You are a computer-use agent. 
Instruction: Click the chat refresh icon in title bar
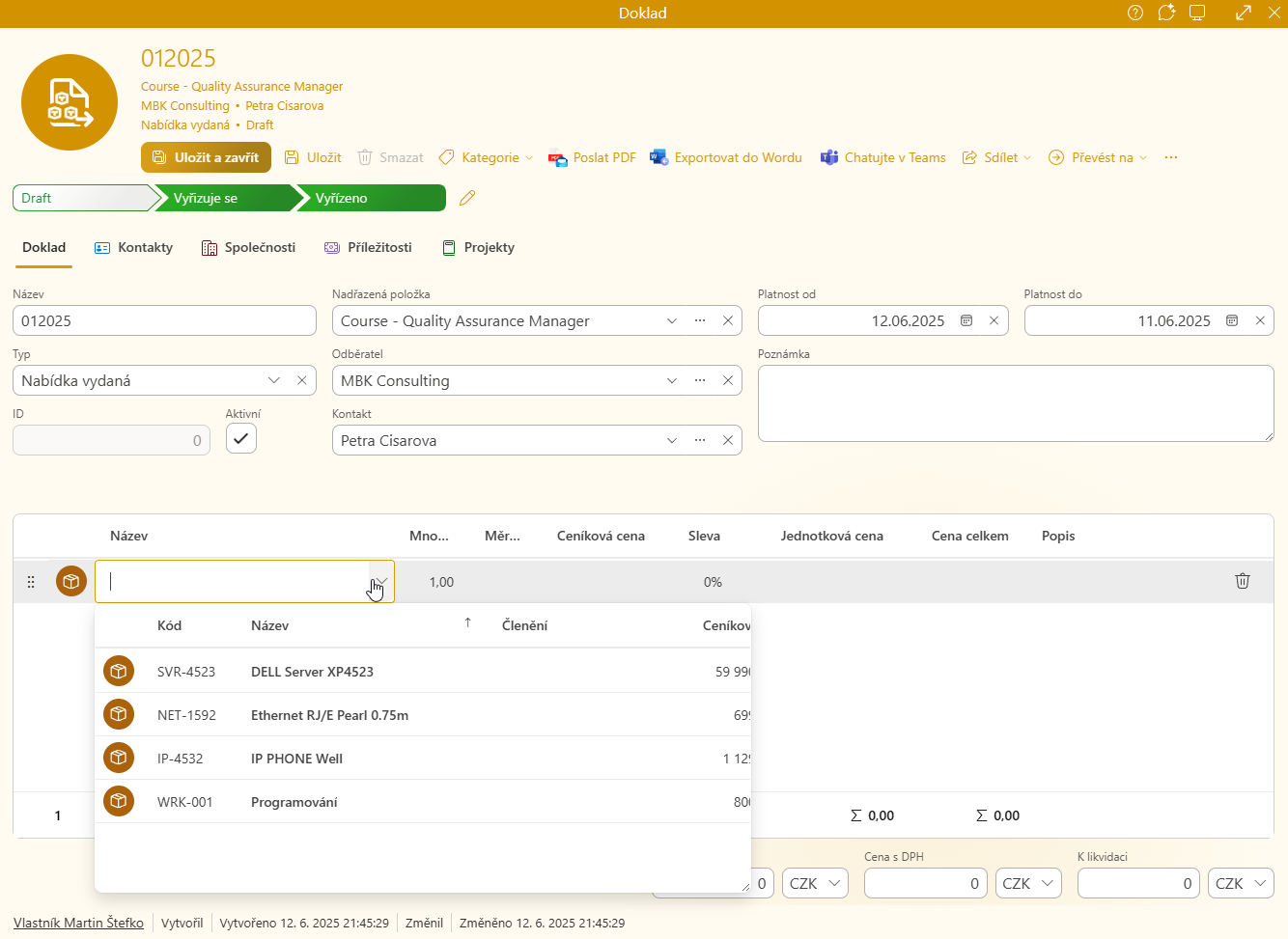[x=1166, y=13]
